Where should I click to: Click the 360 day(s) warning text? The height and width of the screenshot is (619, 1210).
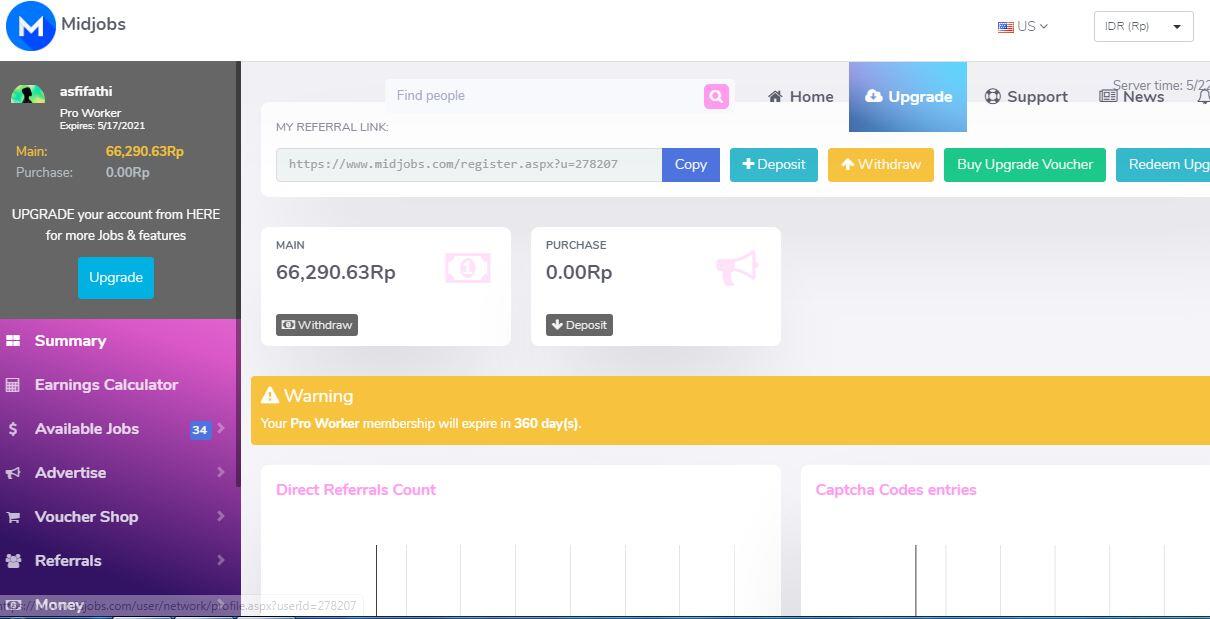point(546,424)
